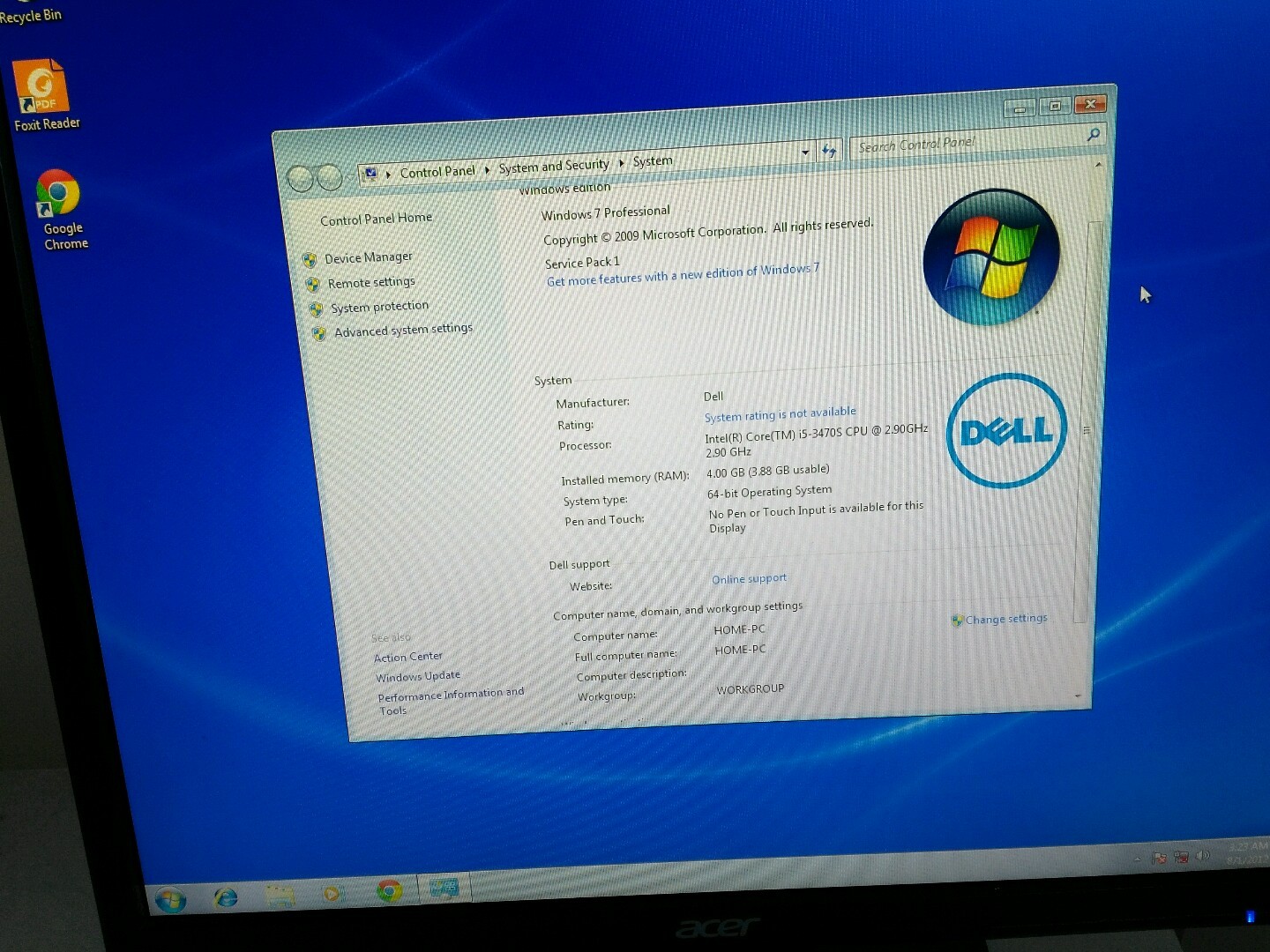This screenshot has height=952, width=1270.
Task: Open Remote settings link
Action: pyautogui.click(x=371, y=282)
